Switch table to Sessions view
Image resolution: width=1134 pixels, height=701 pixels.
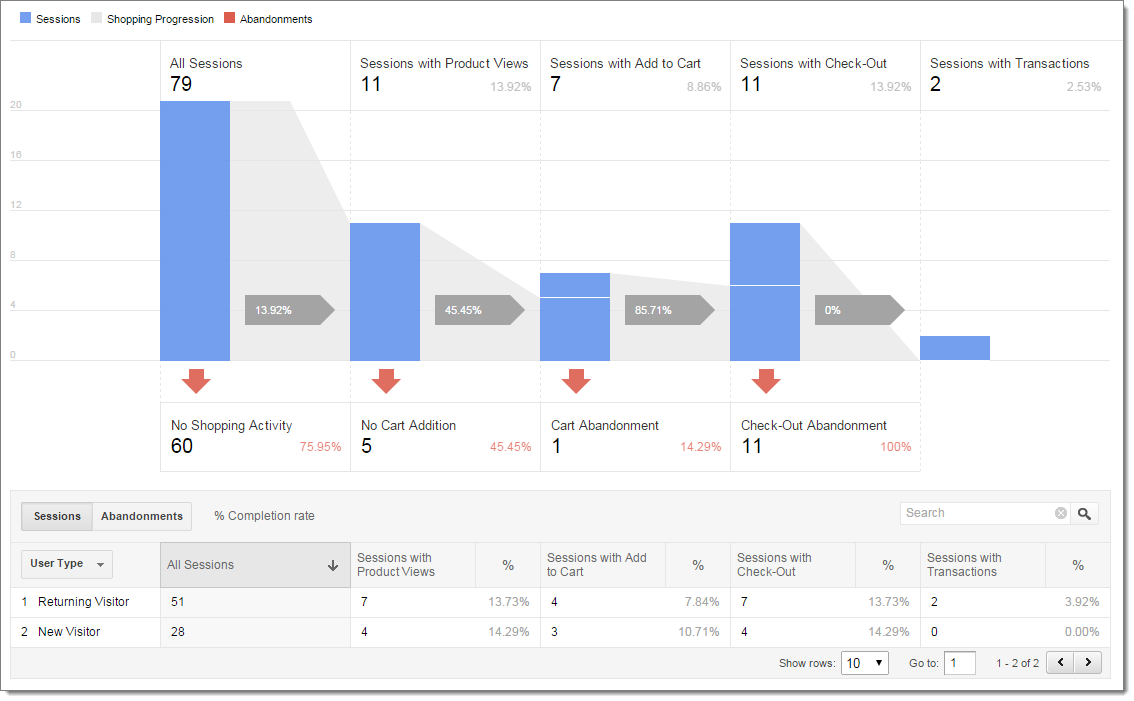[x=57, y=516]
